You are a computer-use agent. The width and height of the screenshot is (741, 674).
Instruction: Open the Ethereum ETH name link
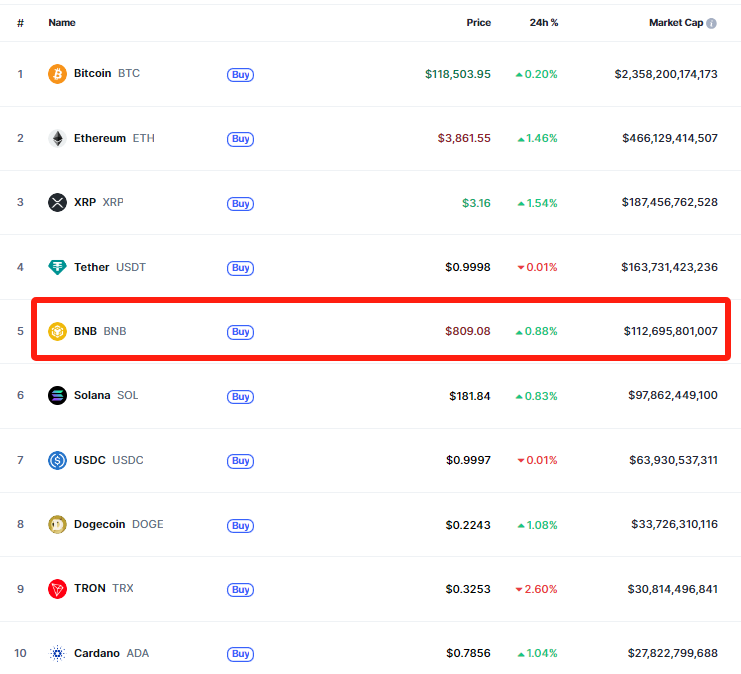tap(114, 138)
